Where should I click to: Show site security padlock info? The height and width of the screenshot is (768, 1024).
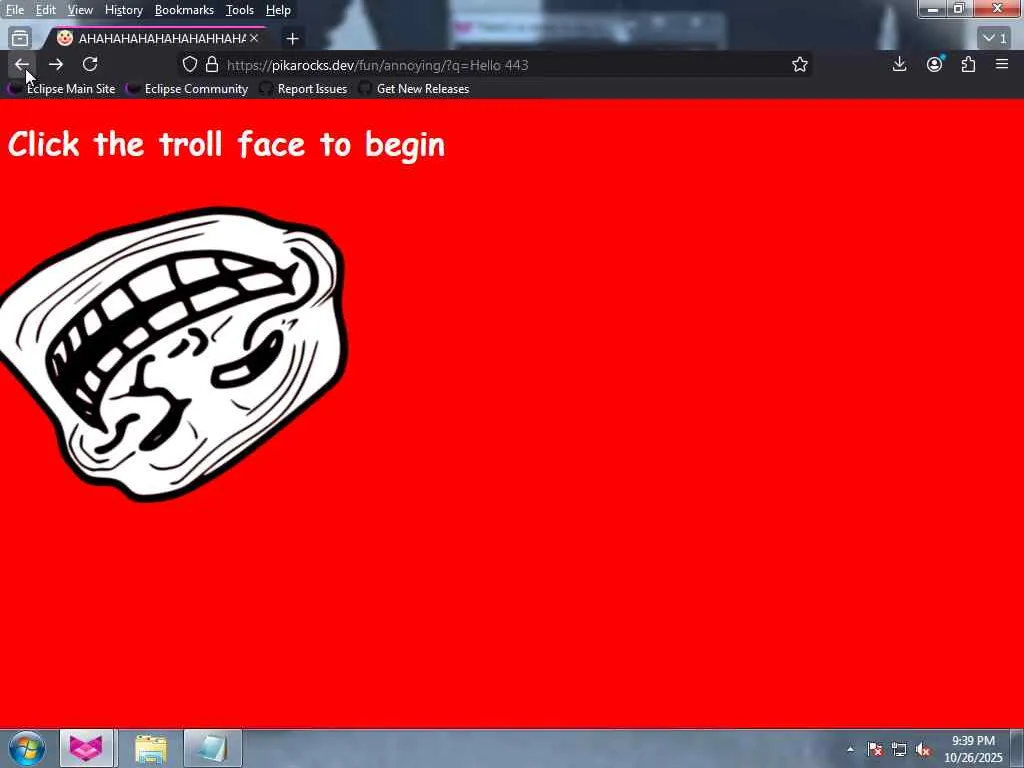(x=212, y=65)
